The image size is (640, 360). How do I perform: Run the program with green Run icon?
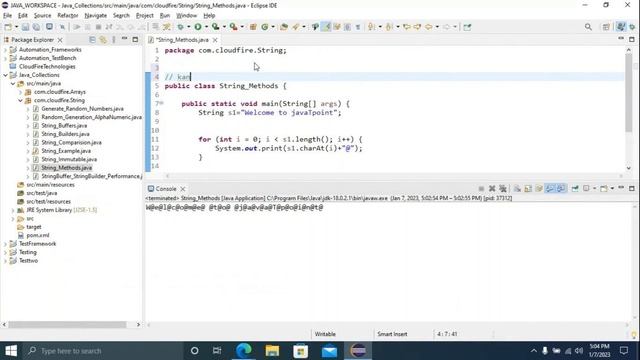coord(198,27)
